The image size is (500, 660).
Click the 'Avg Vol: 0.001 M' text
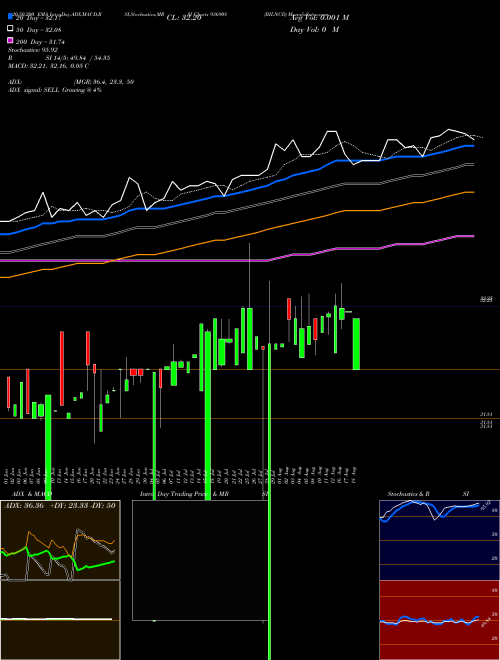coord(319,18)
